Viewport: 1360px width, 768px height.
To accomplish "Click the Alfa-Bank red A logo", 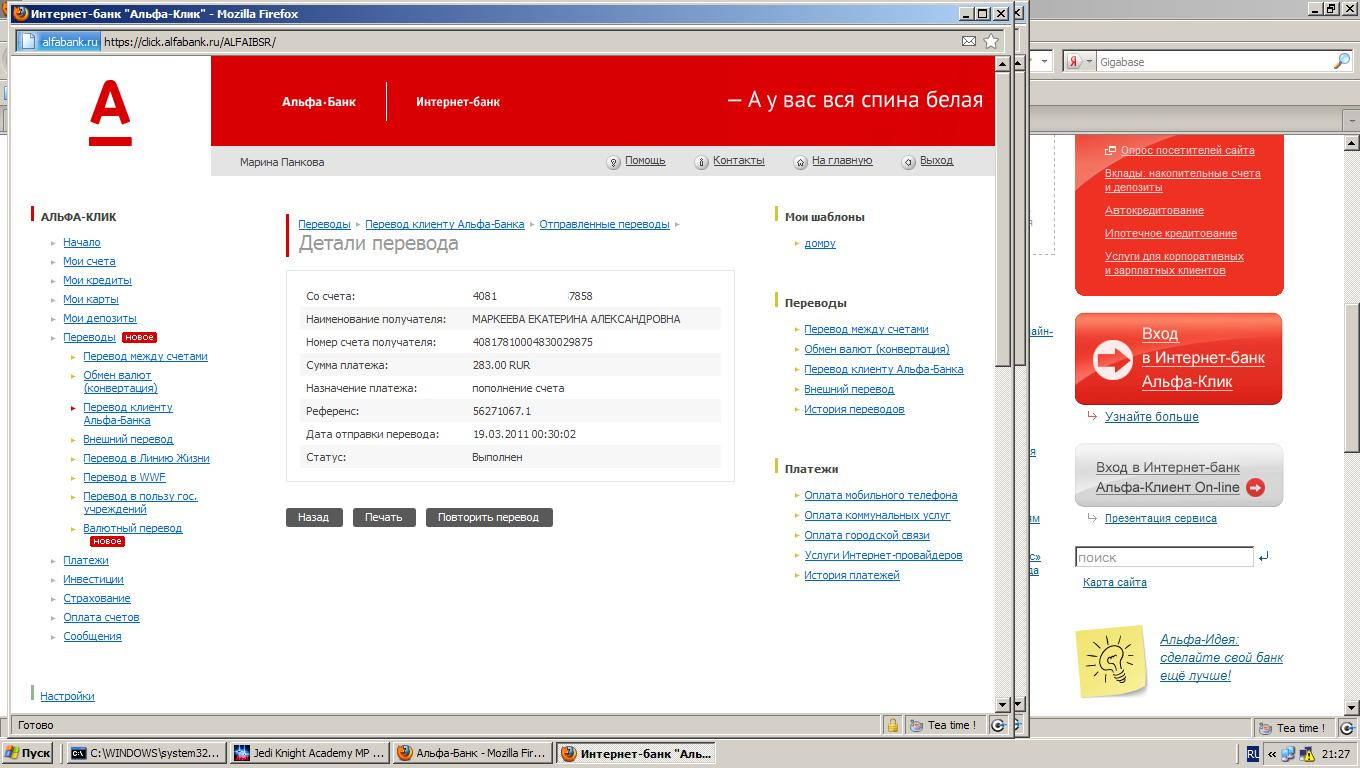I will pos(110,114).
